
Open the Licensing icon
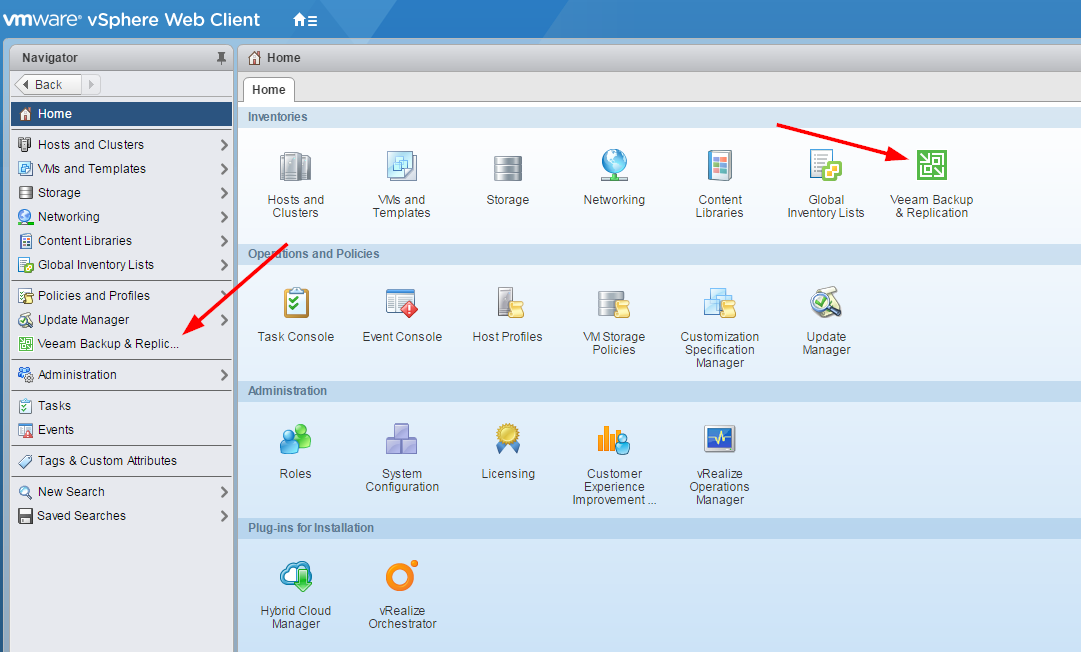click(x=507, y=438)
